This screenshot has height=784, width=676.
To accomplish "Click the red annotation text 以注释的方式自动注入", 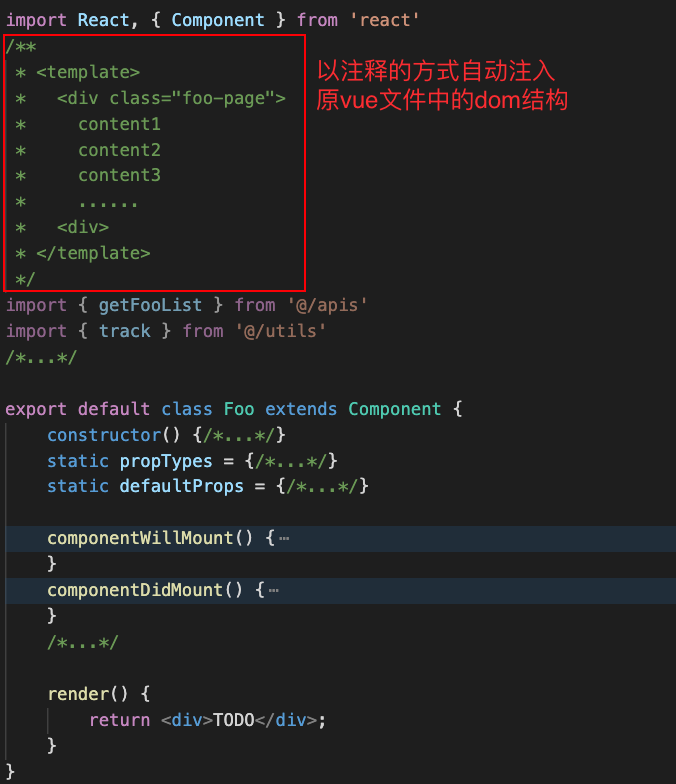I will click(x=436, y=71).
